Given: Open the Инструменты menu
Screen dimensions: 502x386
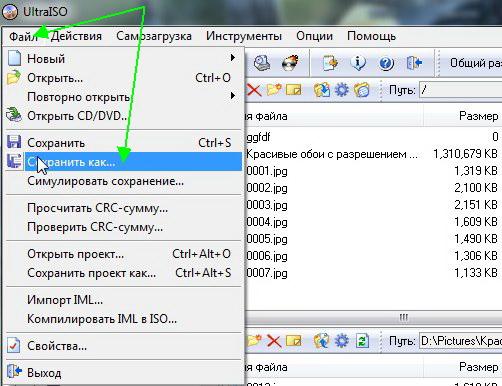Looking at the screenshot, I should (244, 36).
